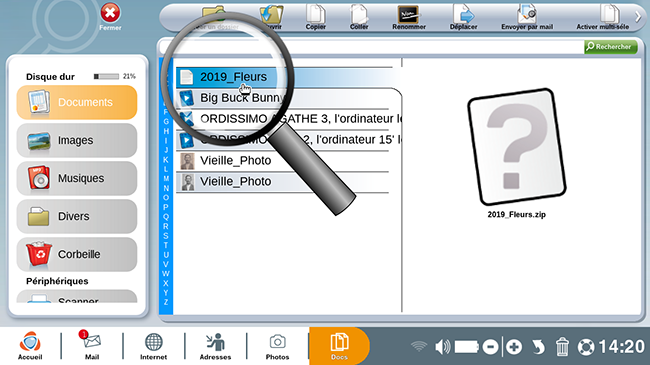Image resolution: width=650 pixels, height=365 pixels.
Task: Open the taskbar trash can icon
Action: point(562,347)
